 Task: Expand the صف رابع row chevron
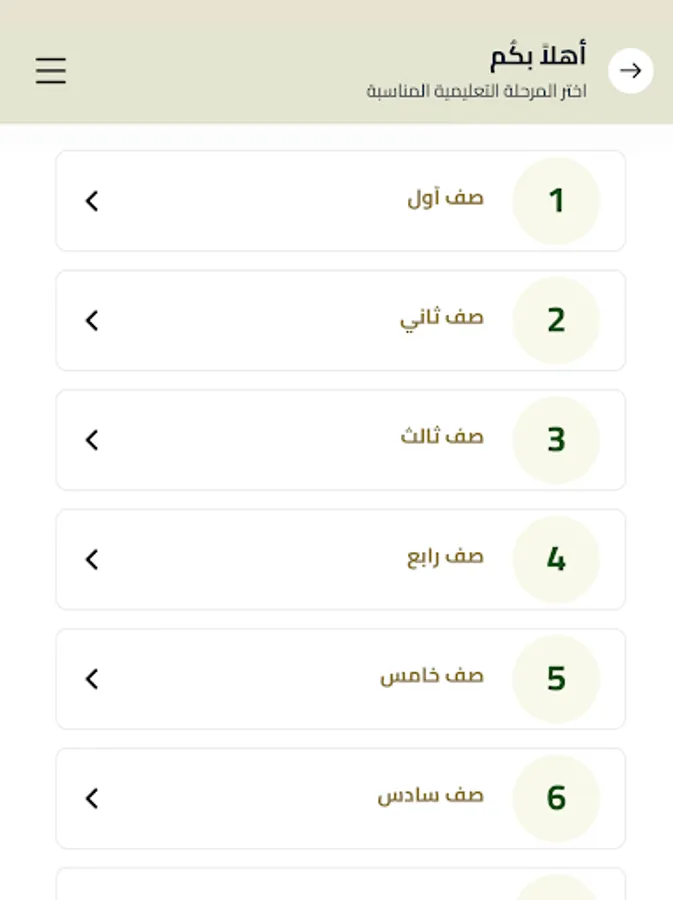(x=91, y=559)
